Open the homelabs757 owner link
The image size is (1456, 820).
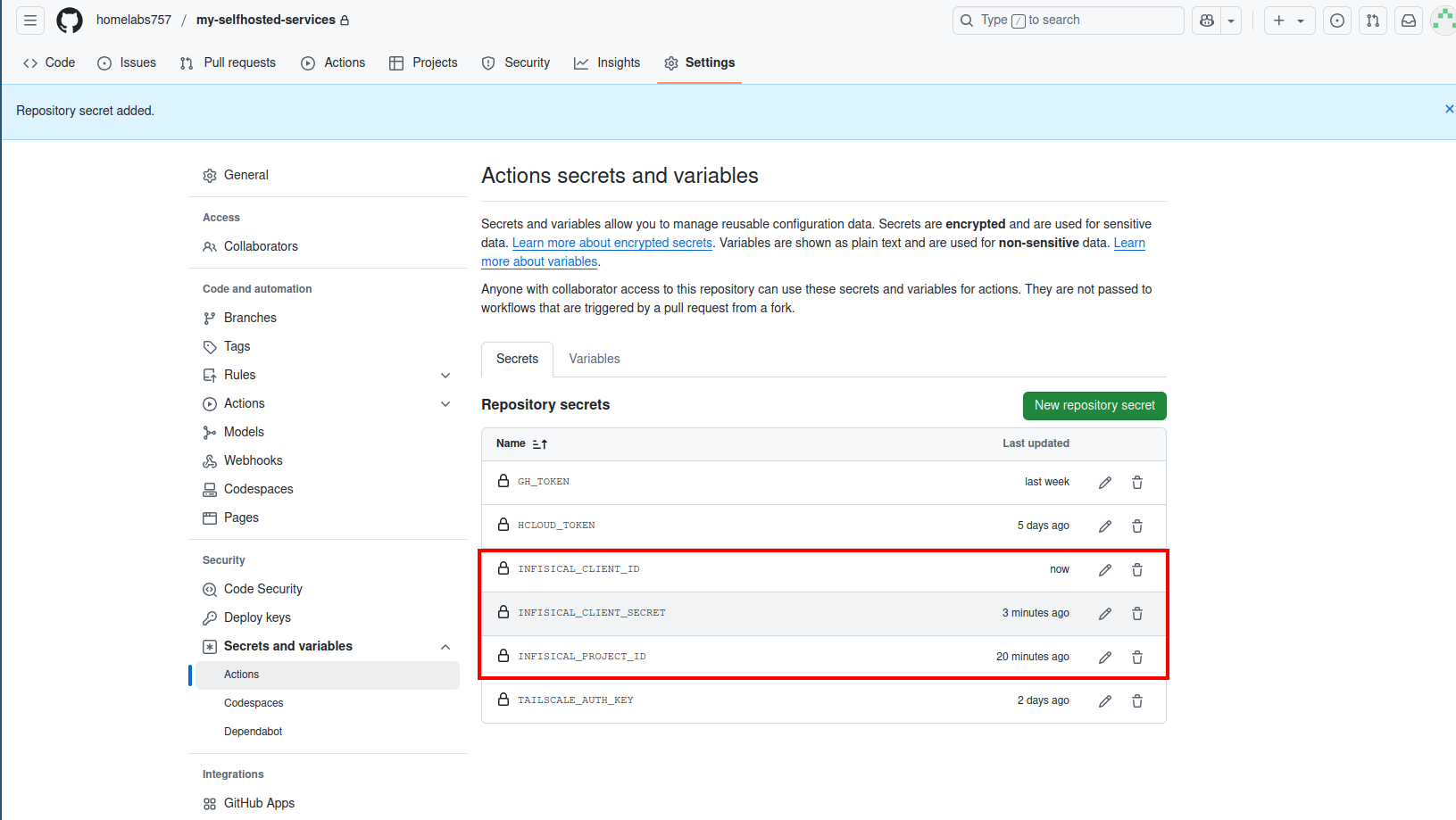(134, 20)
